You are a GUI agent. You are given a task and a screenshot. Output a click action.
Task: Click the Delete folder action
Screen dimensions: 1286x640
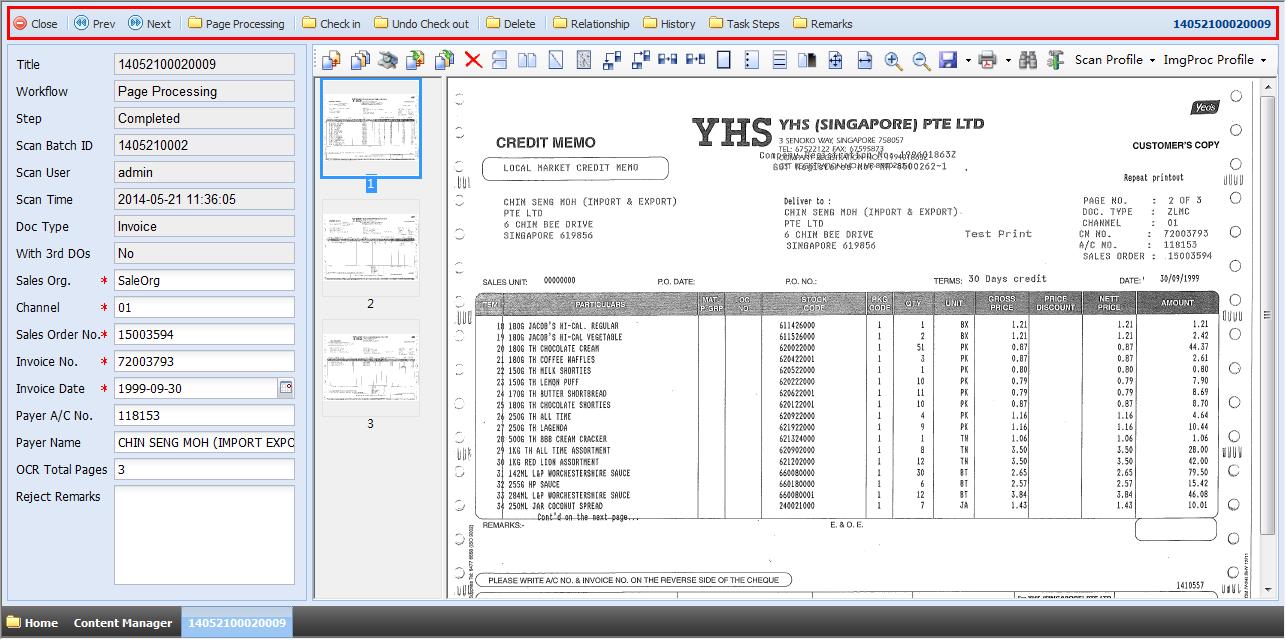[510, 23]
